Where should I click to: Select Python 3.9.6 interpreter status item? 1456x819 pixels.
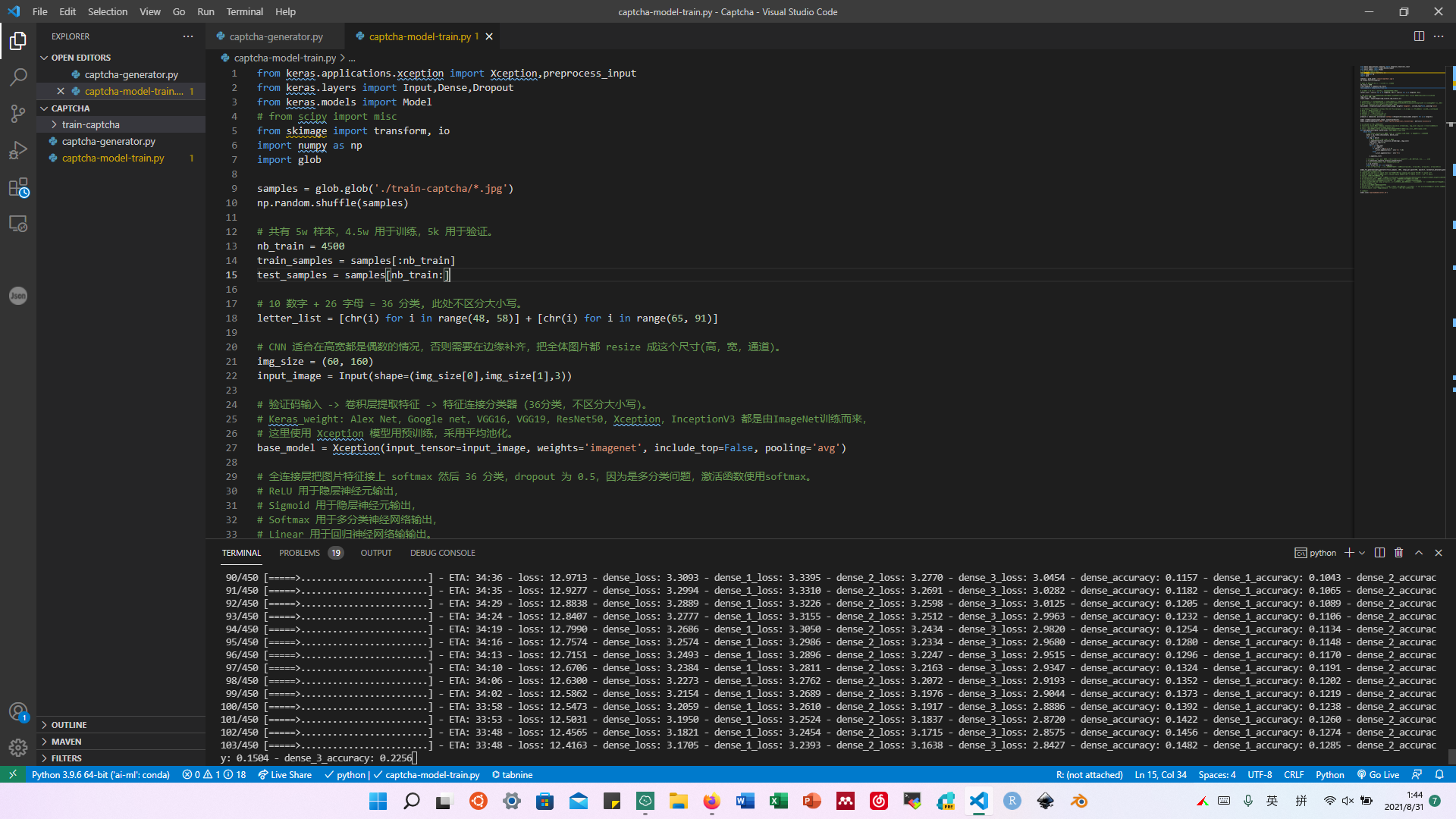pyautogui.click(x=100, y=775)
